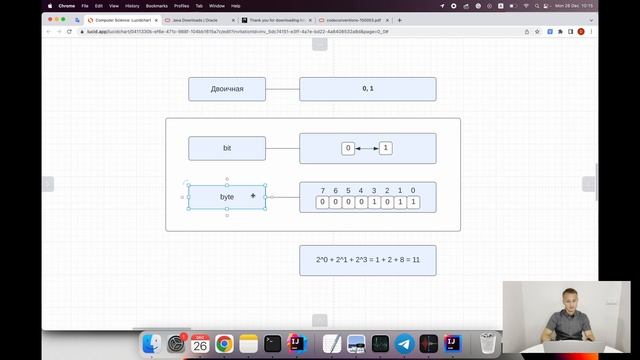The height and width of the screenshot is (360, 640).
Task: Open the Window menu
Action: coord(217,6)
